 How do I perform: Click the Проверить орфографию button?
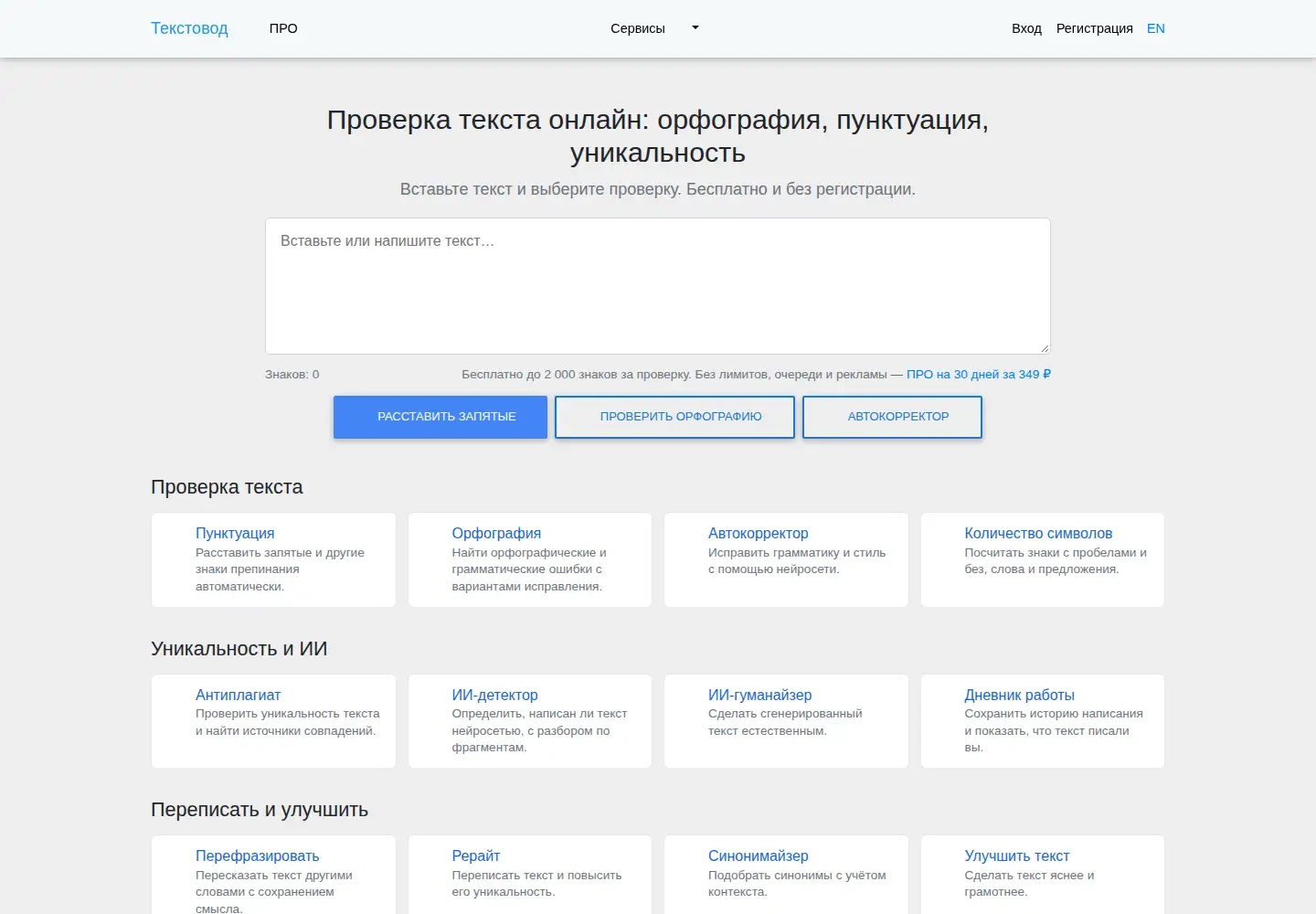tap(674, 417)
